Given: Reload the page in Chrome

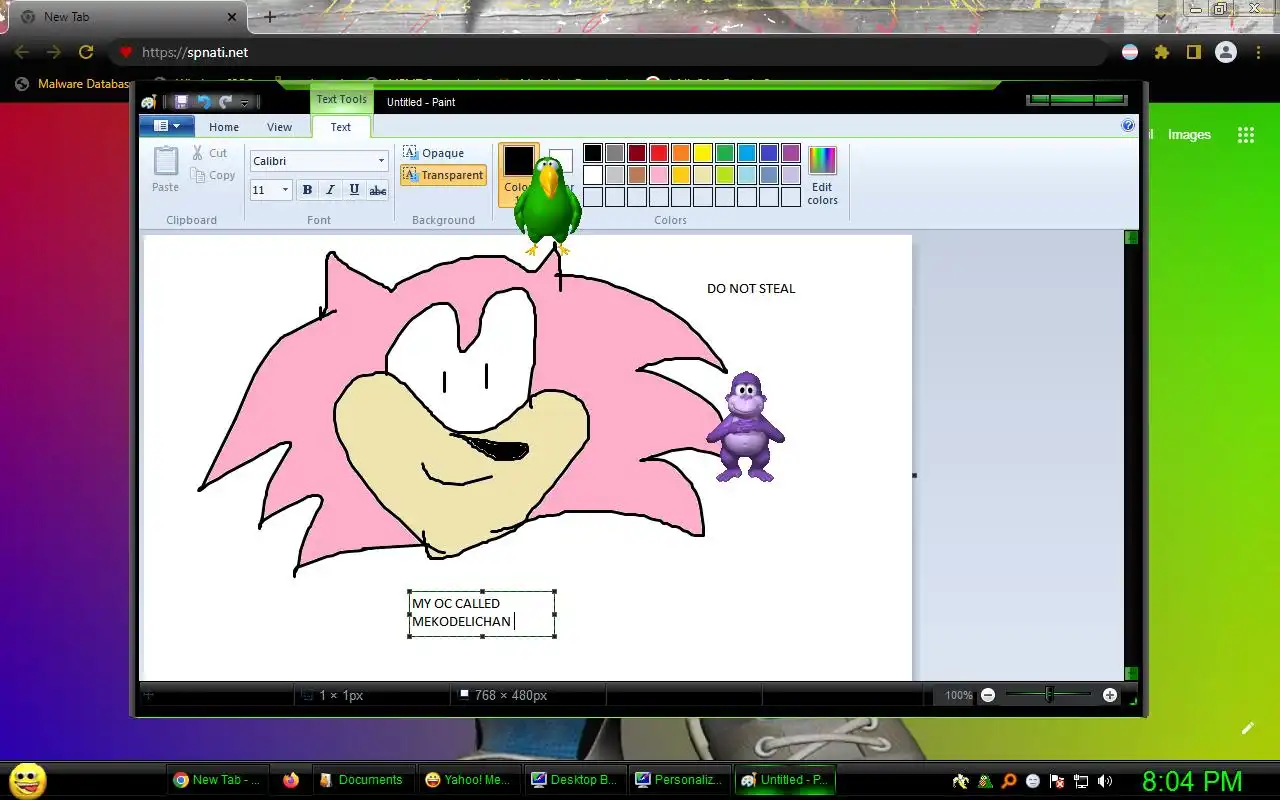Looking at the screenshot, I should tap(86, 52).
